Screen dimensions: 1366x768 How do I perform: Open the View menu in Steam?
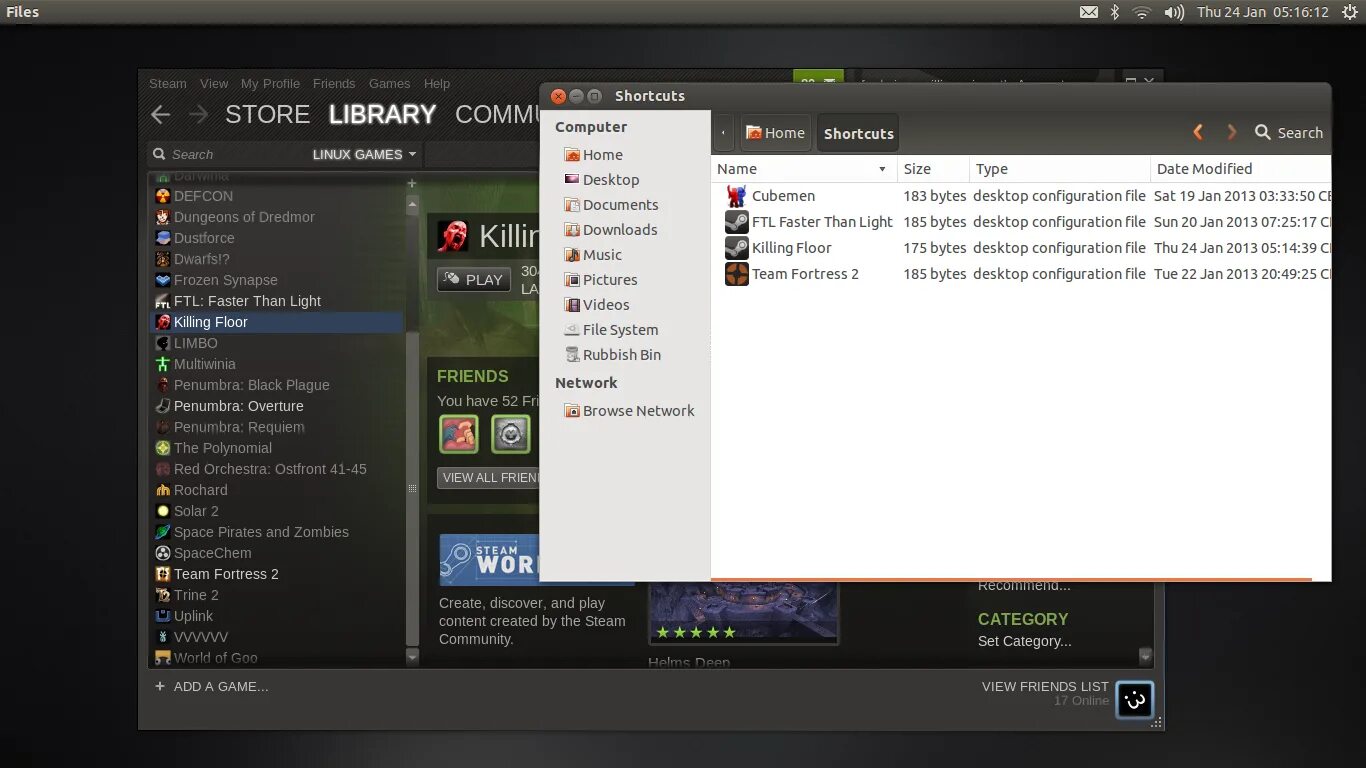[214, 83]
